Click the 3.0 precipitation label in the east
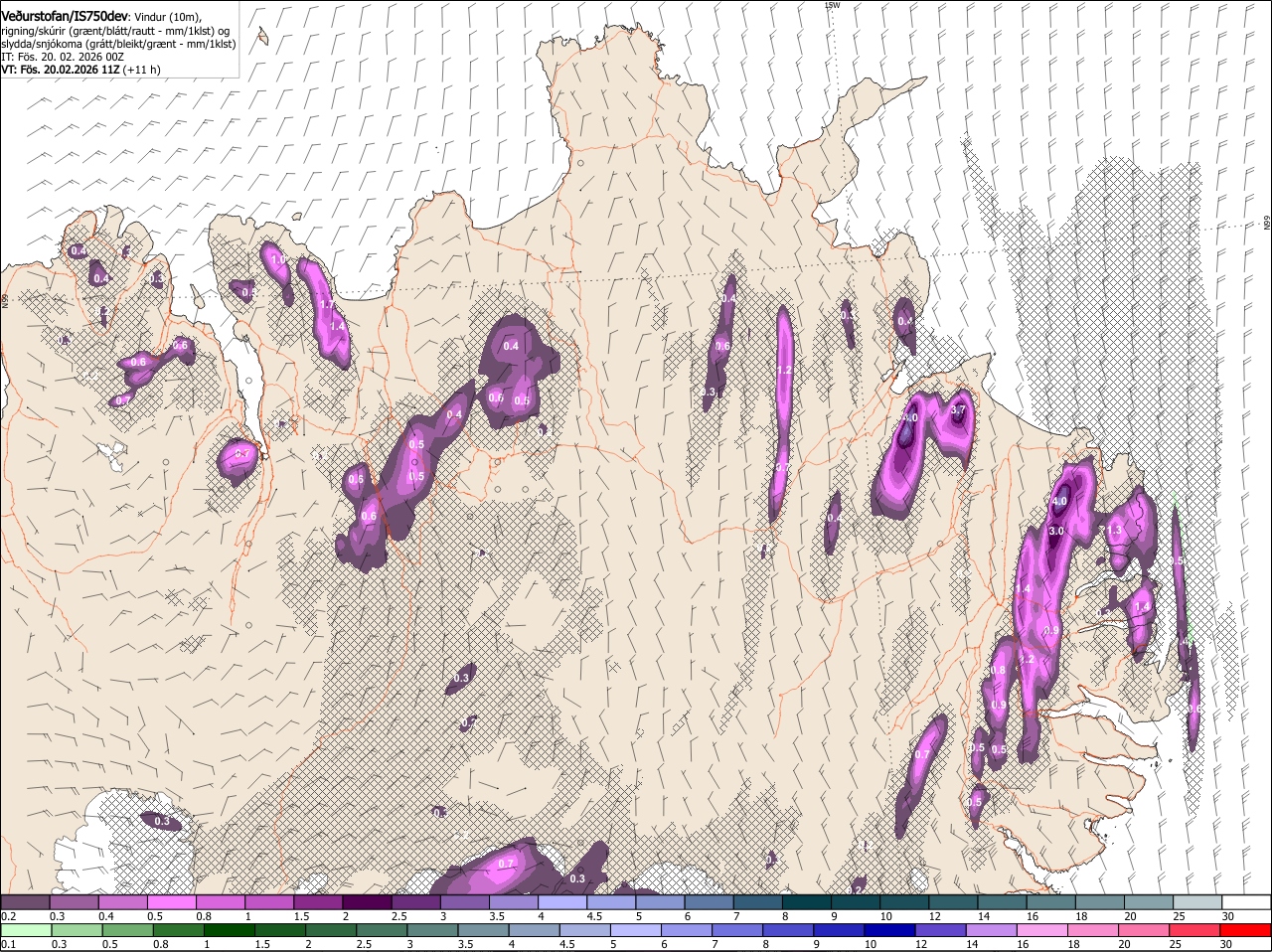This screenshot has height=952, width=1272. [x=1056, y=532]
